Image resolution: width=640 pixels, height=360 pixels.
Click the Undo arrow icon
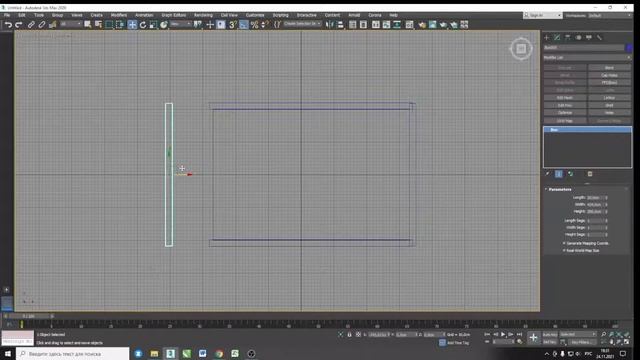[8, 25]
